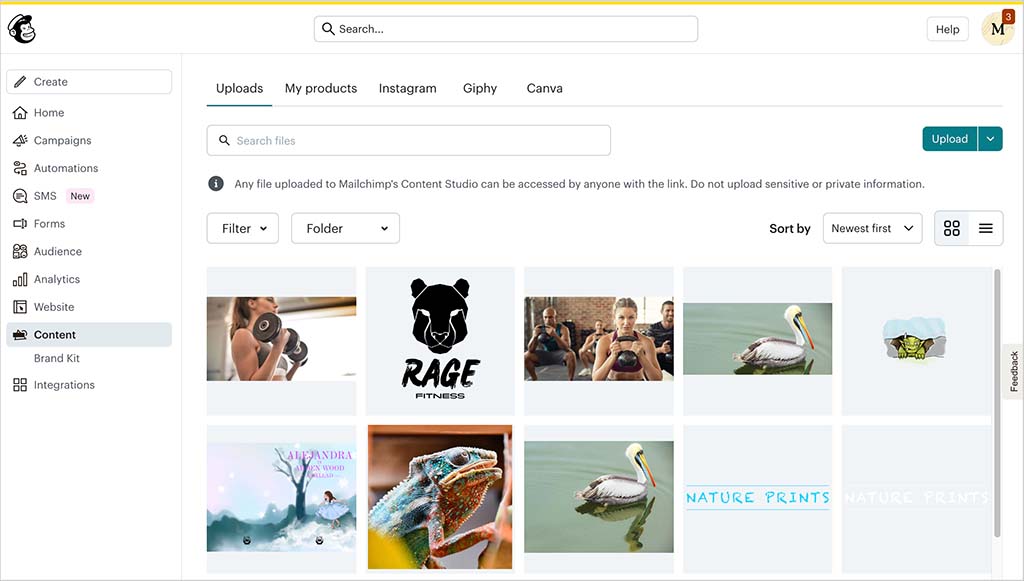Switch to My products tab

pos(321,88)
